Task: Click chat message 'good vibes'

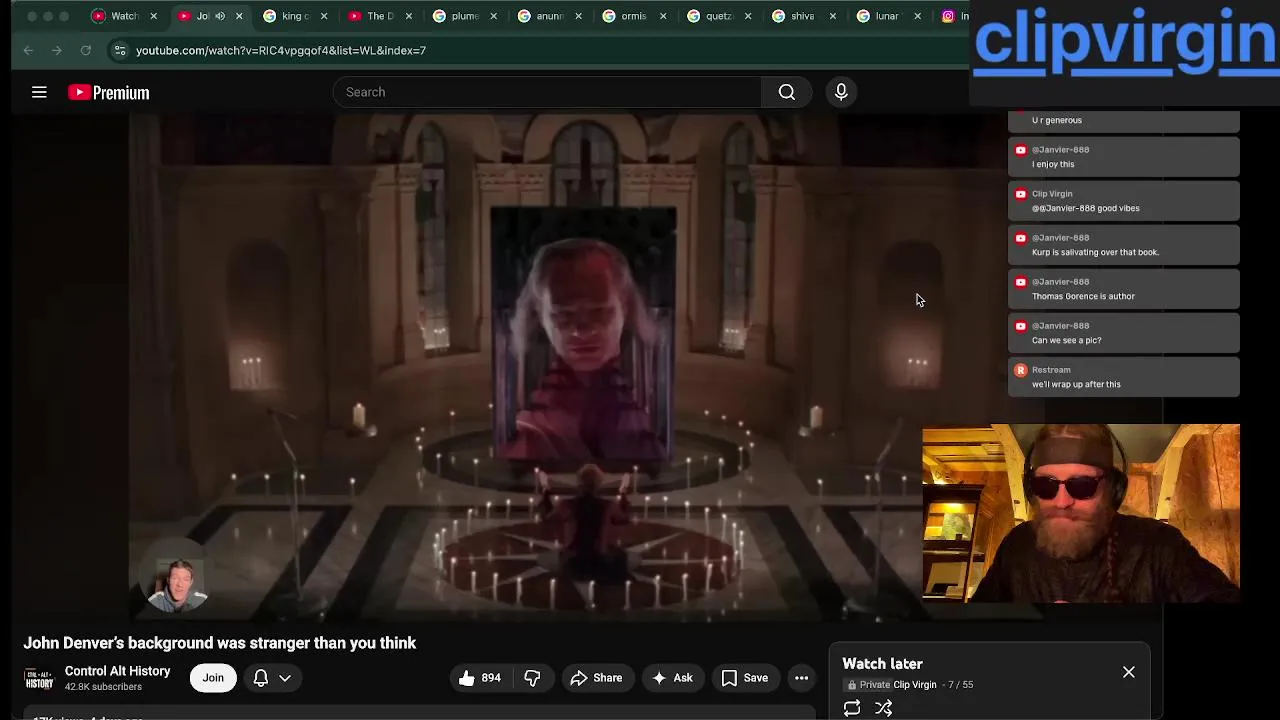Action: (x=1086, y=208)
